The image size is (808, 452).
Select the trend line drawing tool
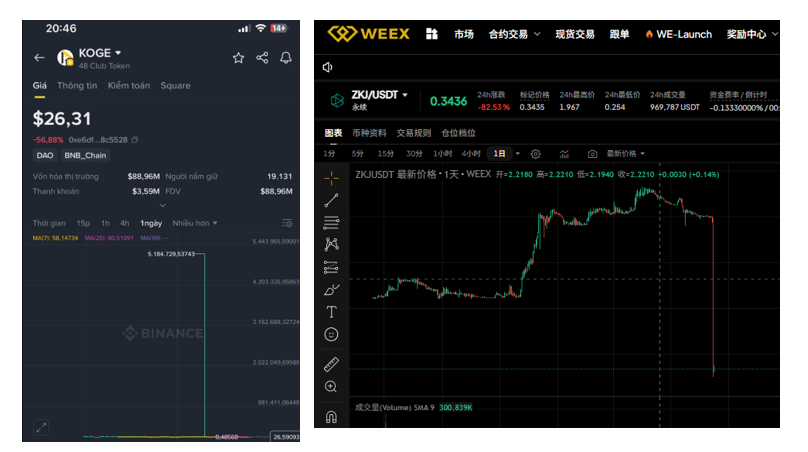pos(331,200)
